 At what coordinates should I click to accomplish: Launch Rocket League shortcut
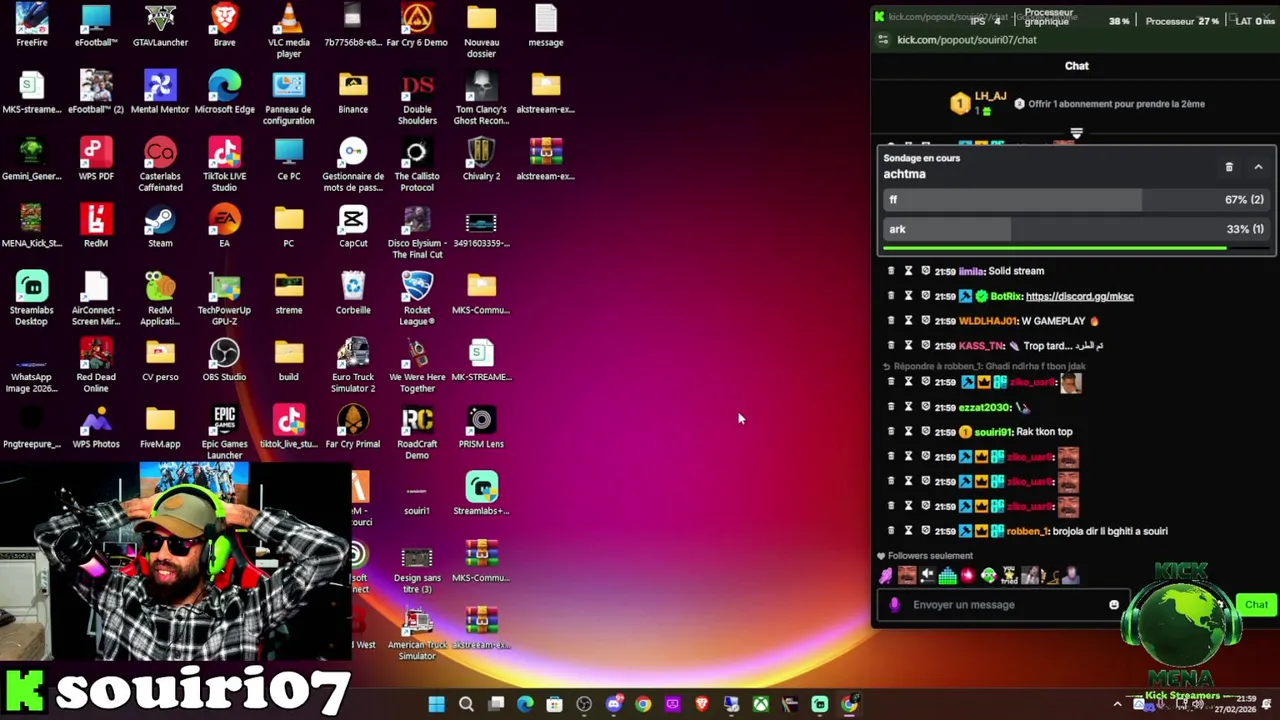coord(417,299)
